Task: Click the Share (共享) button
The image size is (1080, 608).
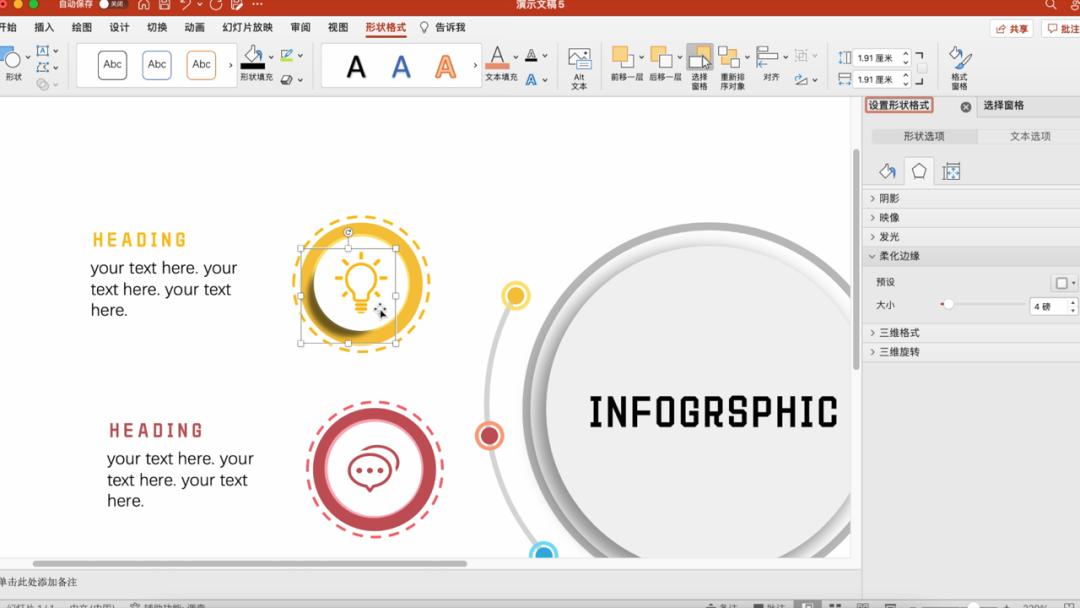Action: (1011, 29)
